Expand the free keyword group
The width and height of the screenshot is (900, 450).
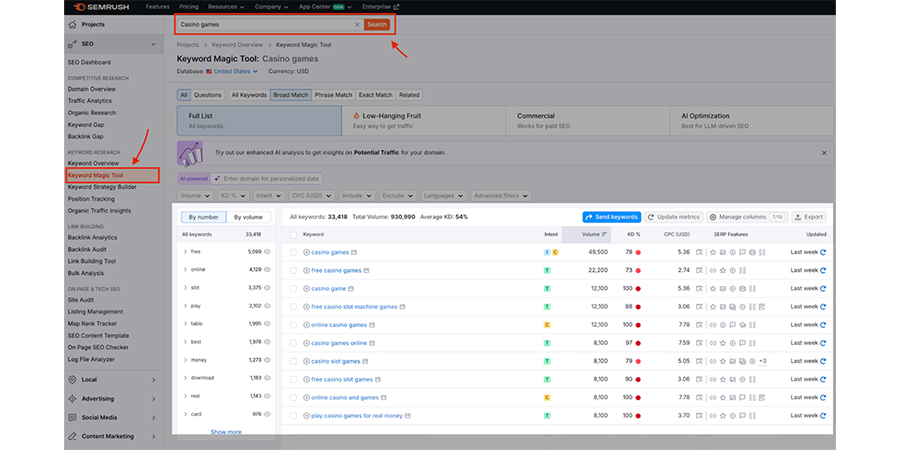185,251
